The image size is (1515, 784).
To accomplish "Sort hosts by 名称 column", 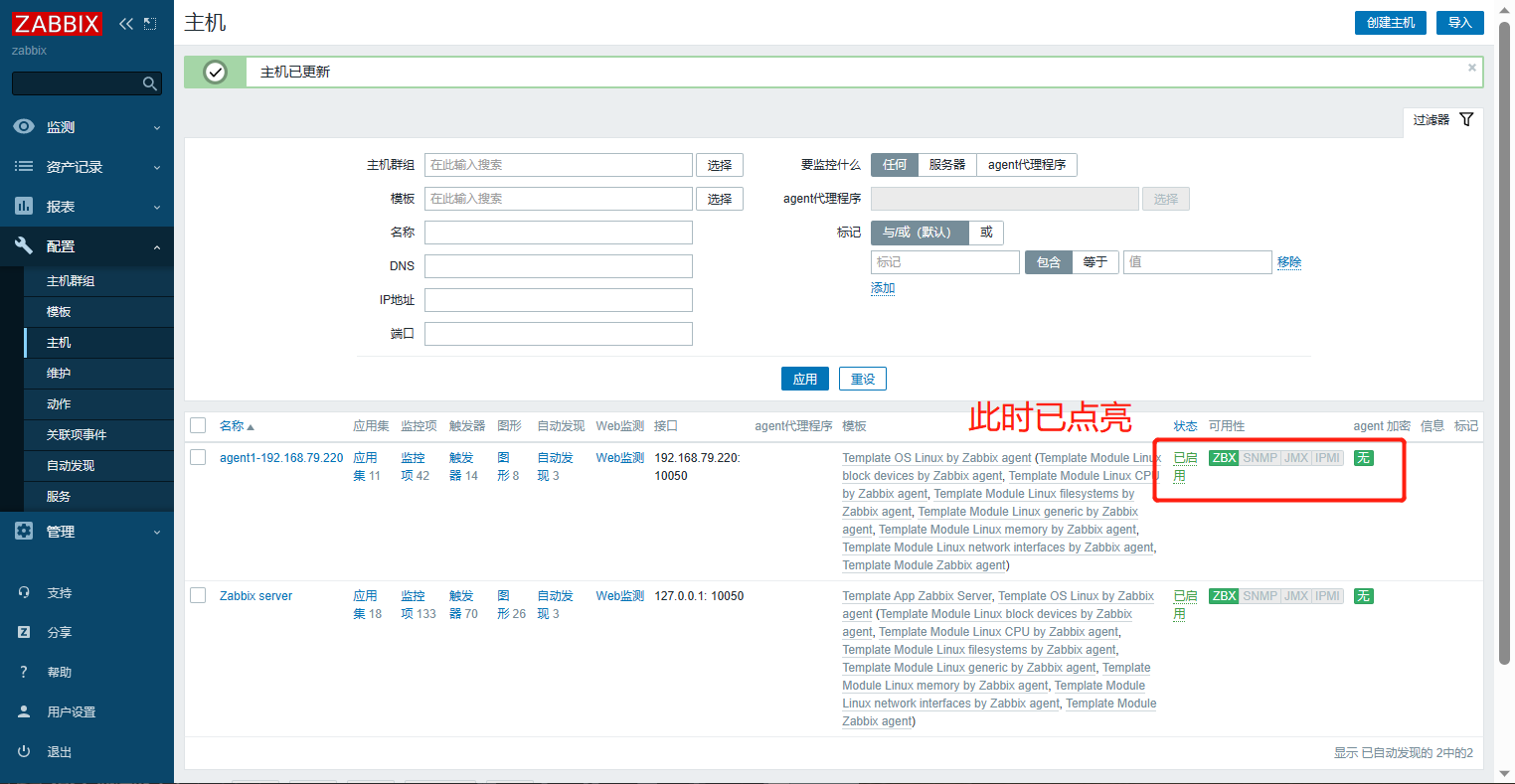I will point(237,425).
